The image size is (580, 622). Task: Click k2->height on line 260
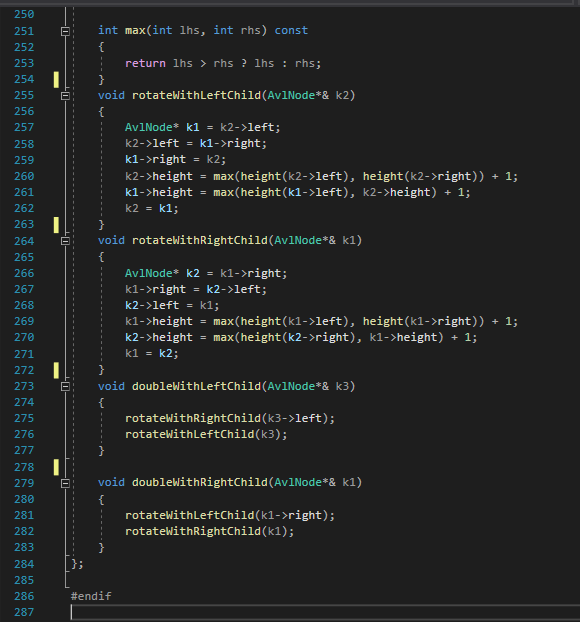tap(159, 176)
